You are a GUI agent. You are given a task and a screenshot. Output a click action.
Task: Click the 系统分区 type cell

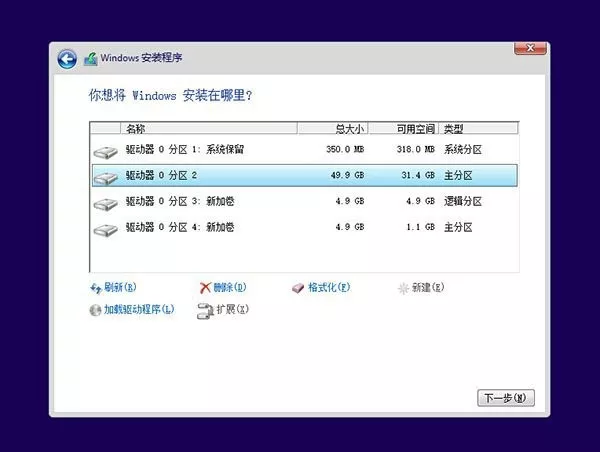[463, 149]
